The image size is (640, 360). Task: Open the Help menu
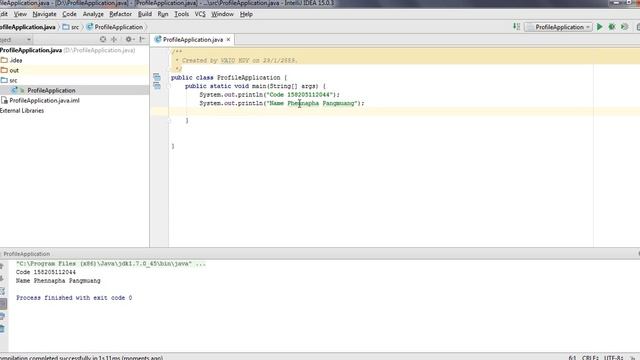(246, 14)
